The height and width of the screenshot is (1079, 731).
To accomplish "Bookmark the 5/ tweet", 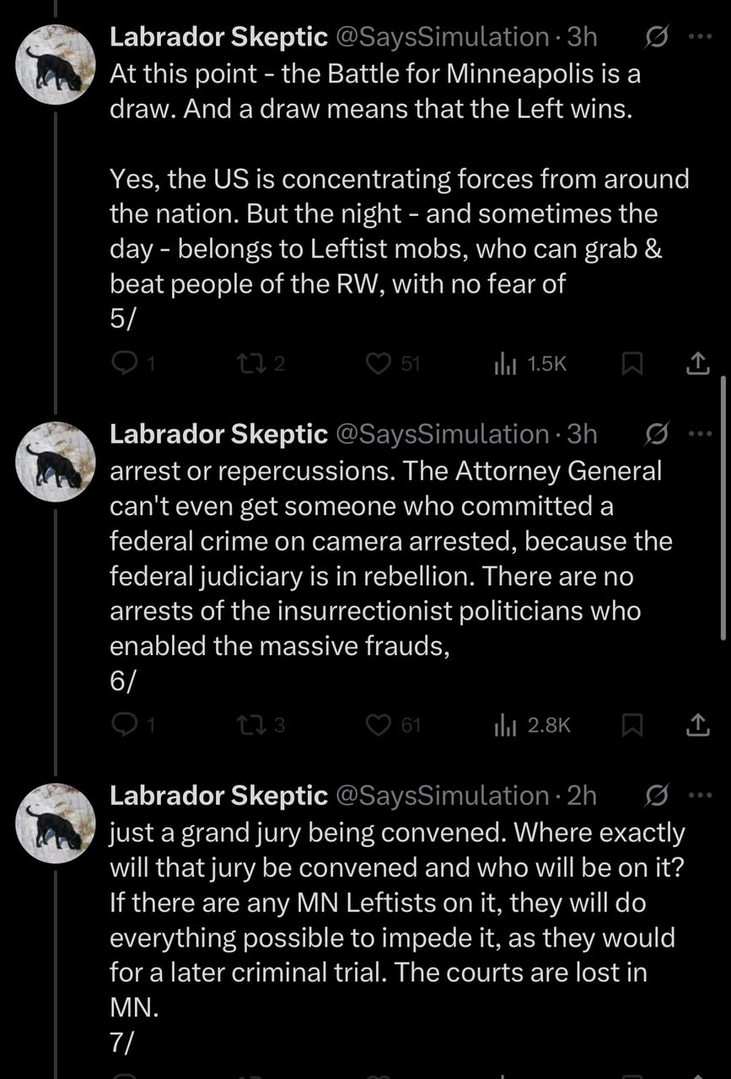I will pyautogui.click(x=632, y=366).
